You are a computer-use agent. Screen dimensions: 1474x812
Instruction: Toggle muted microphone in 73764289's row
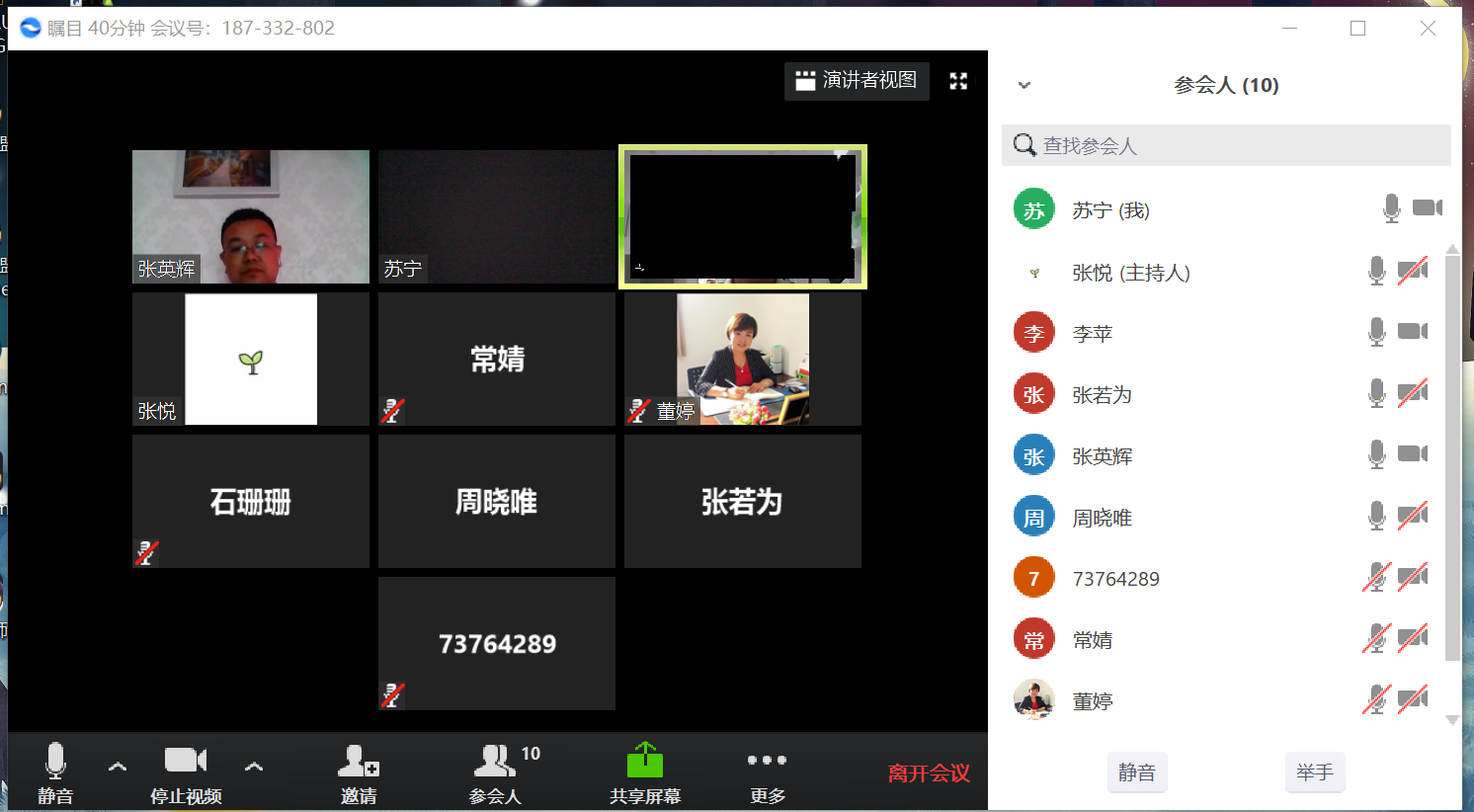pyautogui.click(x=1377, y=577)
